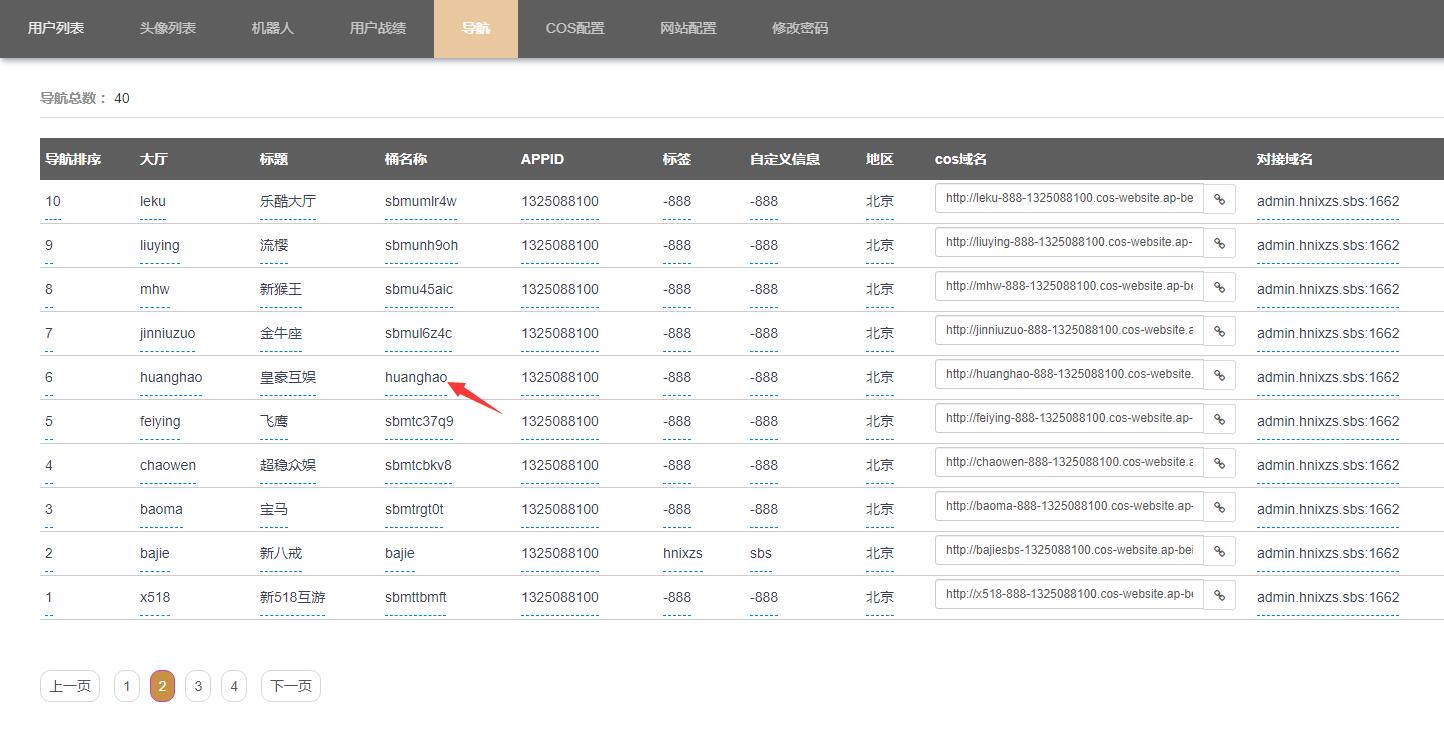Switch to the 用户列表 tab
1444x747 pixels.
pyautogui.click(x=56, y=28)
